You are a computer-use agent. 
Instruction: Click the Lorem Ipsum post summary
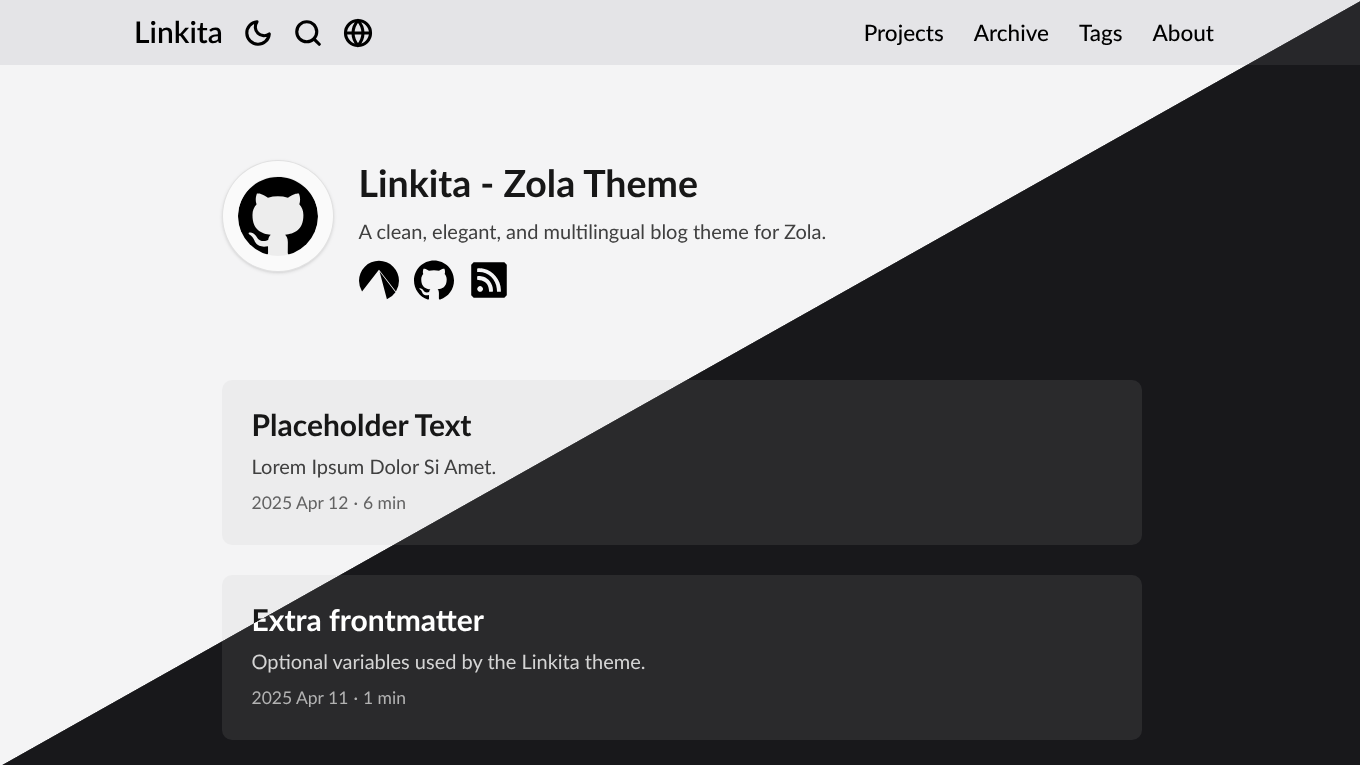[374, 466]
